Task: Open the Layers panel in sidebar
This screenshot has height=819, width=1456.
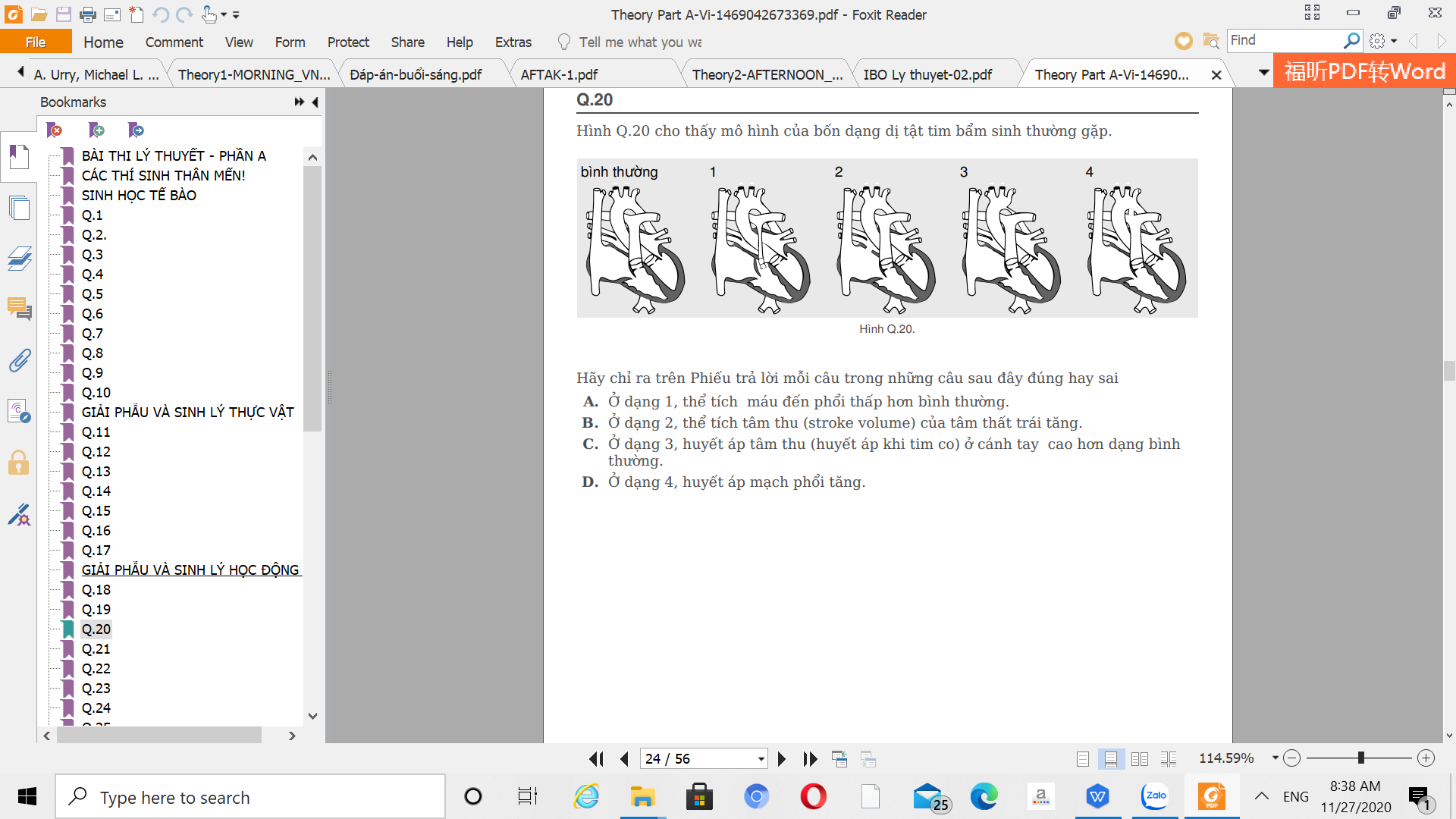Action: (x=20, y=259)
